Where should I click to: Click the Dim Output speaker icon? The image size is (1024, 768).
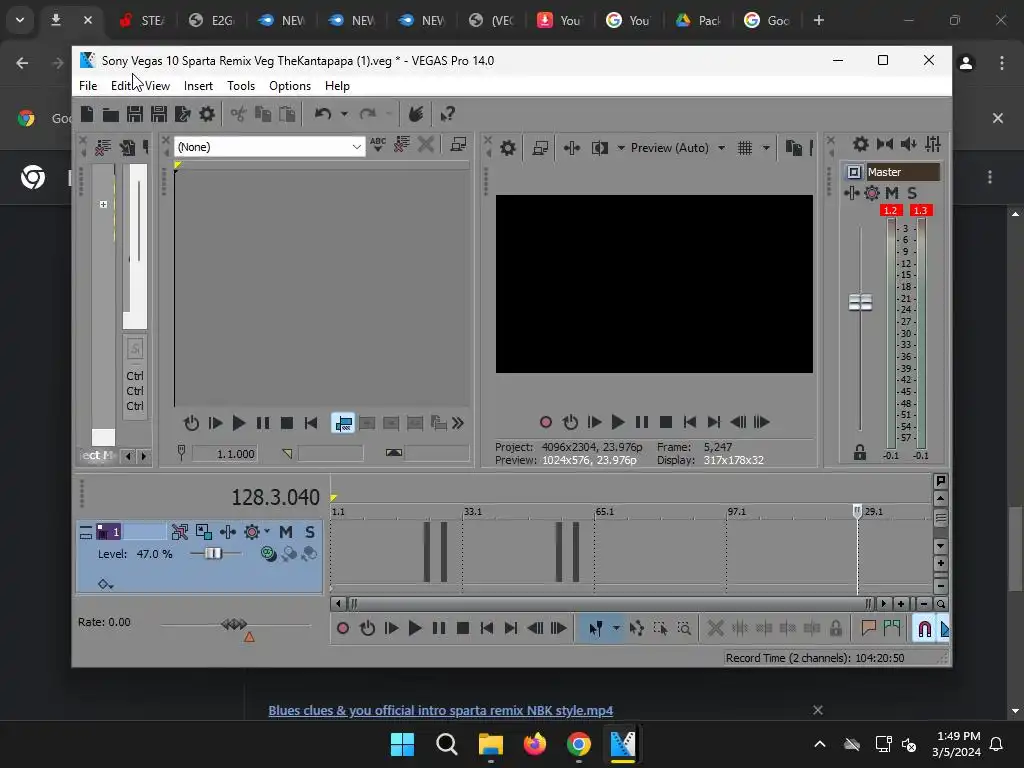pyautogui.click(x=908, y=144)
